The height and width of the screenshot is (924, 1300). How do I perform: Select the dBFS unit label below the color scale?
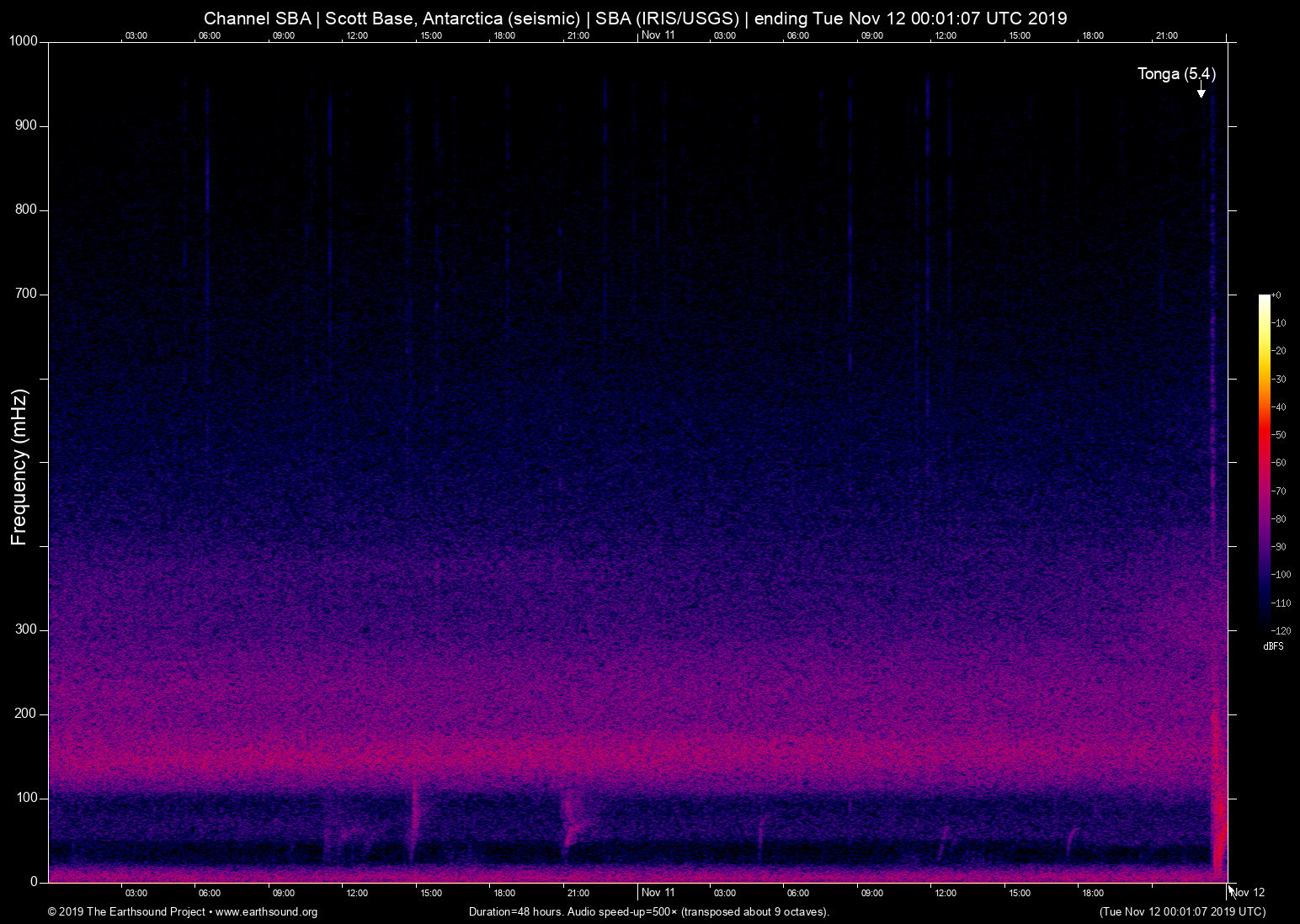pos(1273,646)
